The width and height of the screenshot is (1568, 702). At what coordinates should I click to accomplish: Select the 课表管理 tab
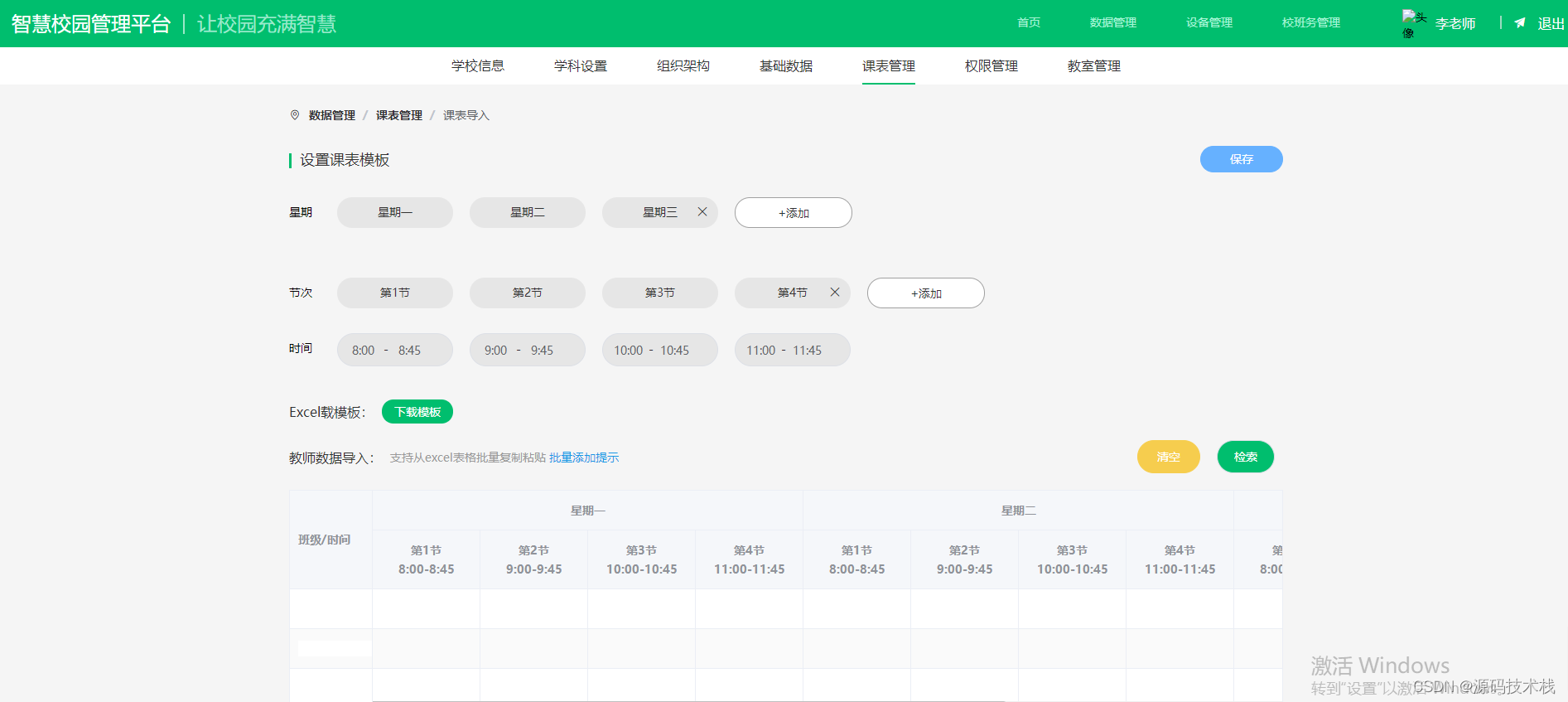[889, 65]
